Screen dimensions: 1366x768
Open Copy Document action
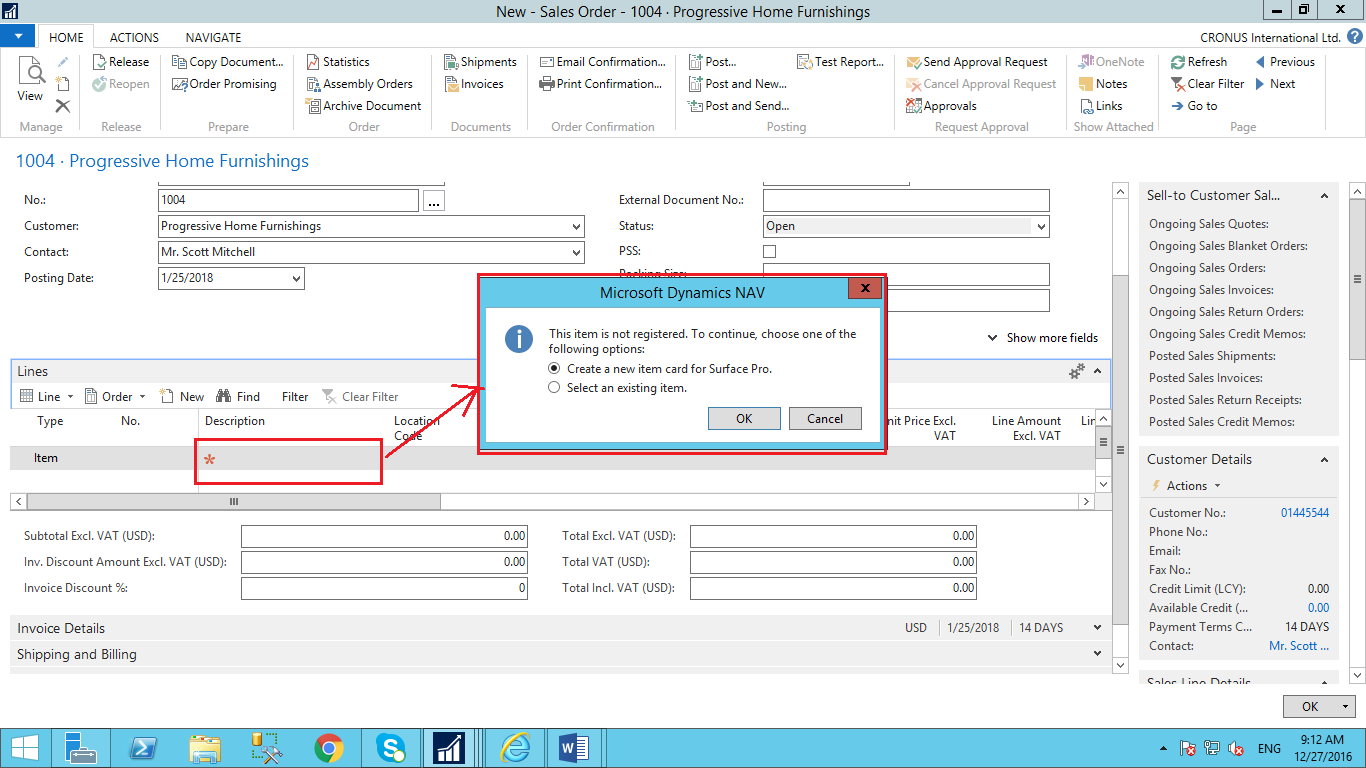click(228, 62)
